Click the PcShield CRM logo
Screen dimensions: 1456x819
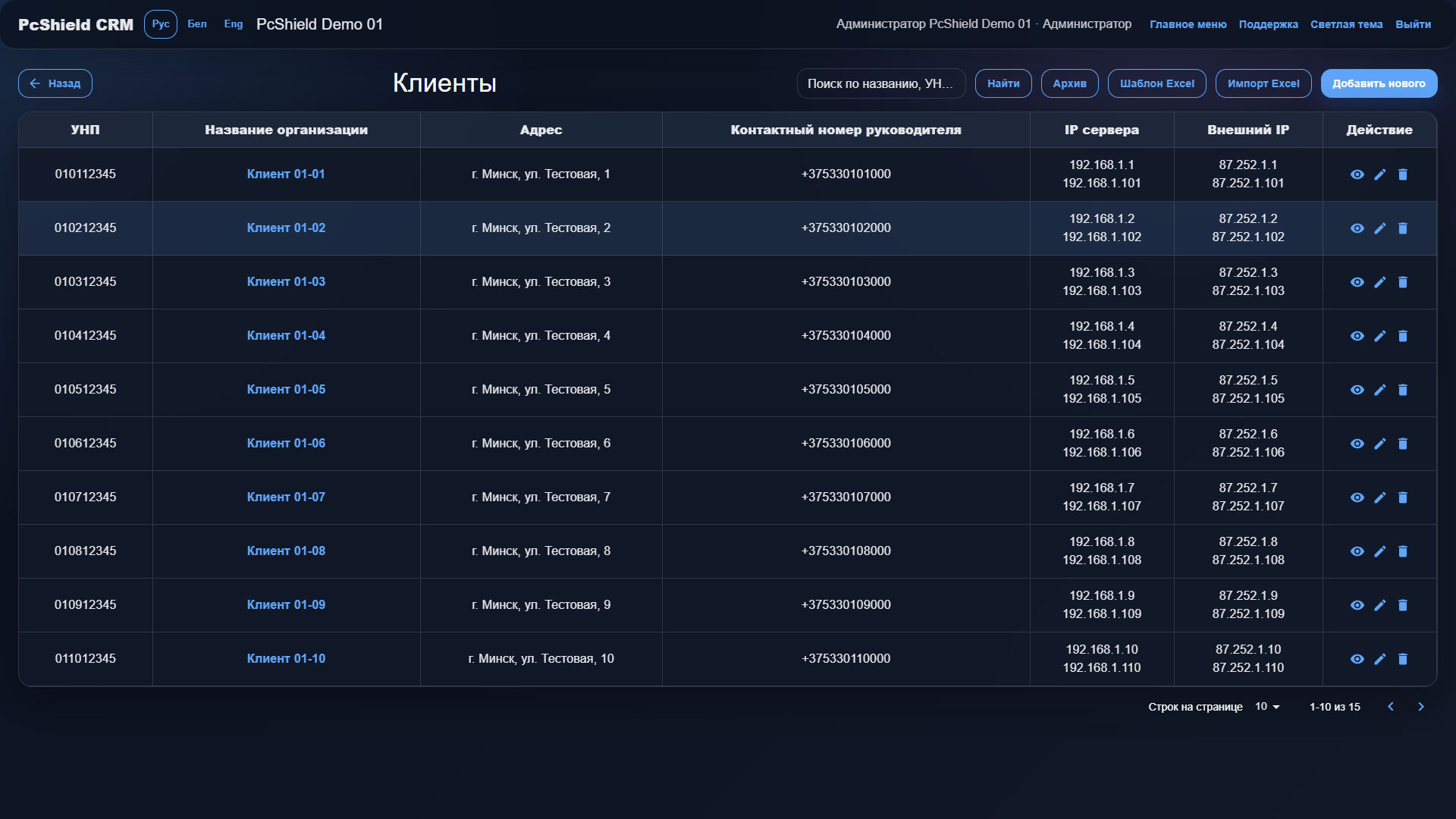(76, 24)
